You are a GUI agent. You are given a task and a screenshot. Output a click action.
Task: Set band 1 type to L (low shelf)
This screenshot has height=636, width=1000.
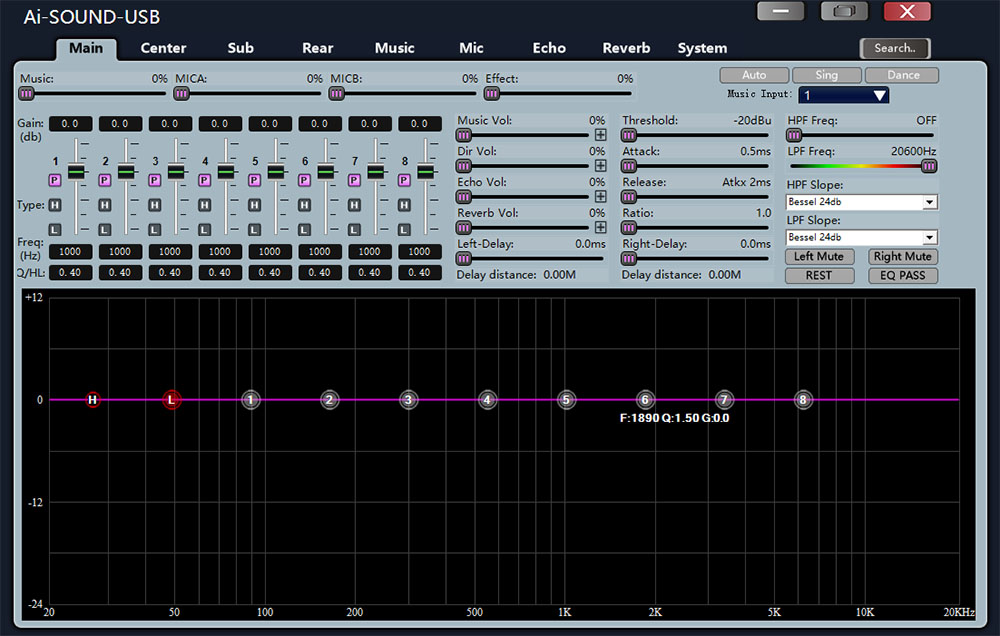point(55,230)
